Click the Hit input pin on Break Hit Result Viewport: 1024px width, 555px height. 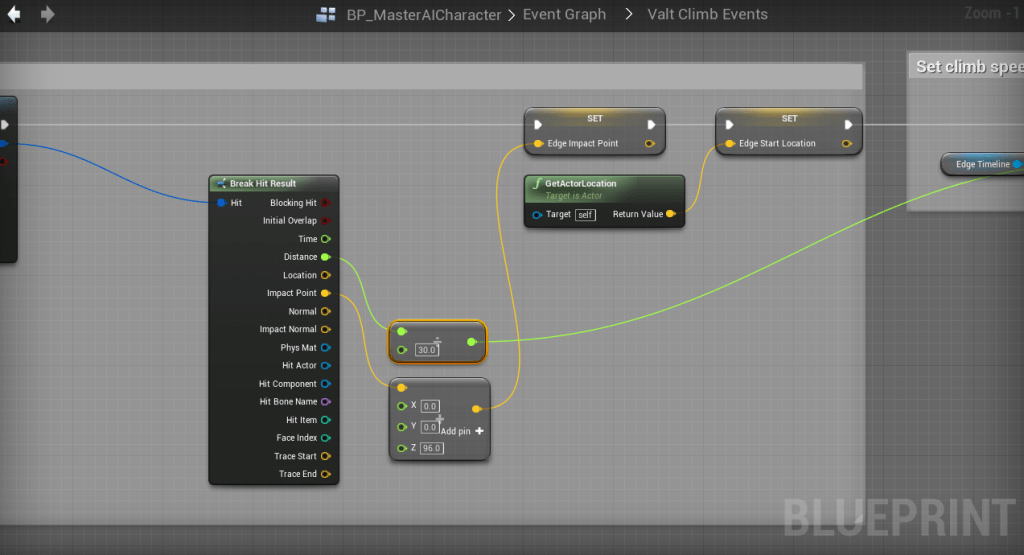[x=221, y=203]
